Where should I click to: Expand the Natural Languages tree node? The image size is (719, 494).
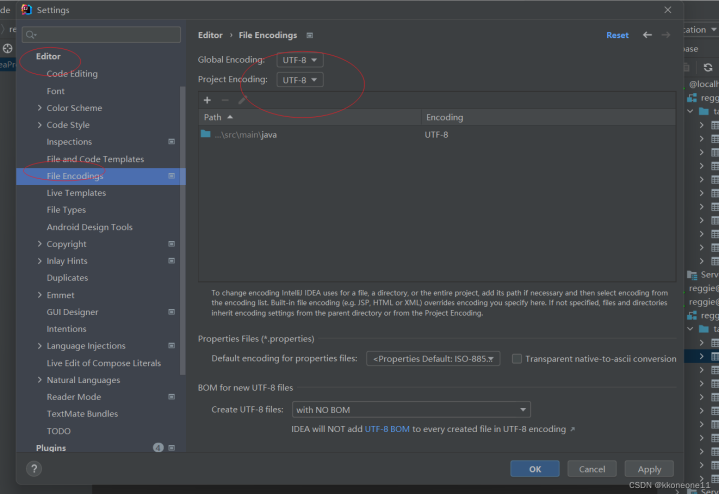point(39,380)
